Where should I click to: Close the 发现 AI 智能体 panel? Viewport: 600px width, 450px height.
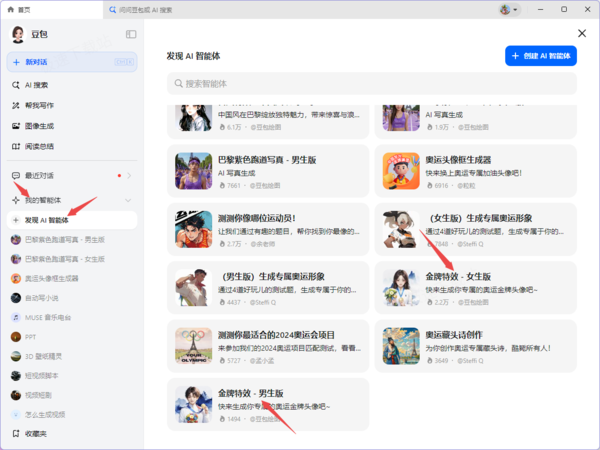click(582, 33)
